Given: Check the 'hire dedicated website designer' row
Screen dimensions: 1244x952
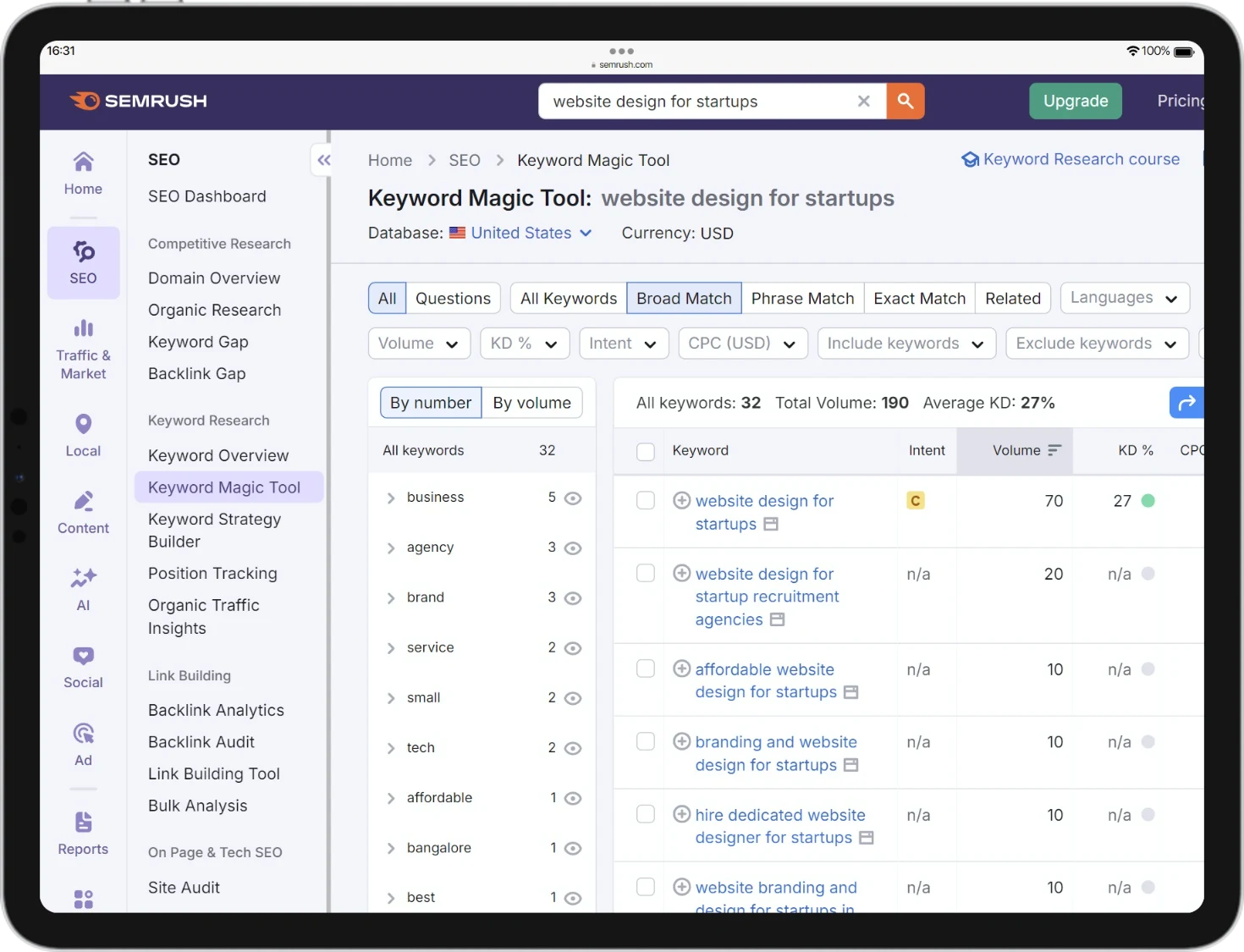Looking at the screenshot, I should tap(646, 814).
